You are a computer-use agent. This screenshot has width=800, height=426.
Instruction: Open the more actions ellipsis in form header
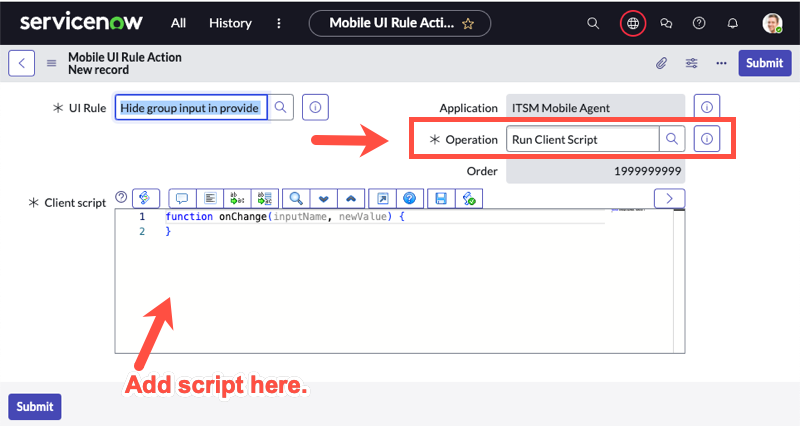721,63
